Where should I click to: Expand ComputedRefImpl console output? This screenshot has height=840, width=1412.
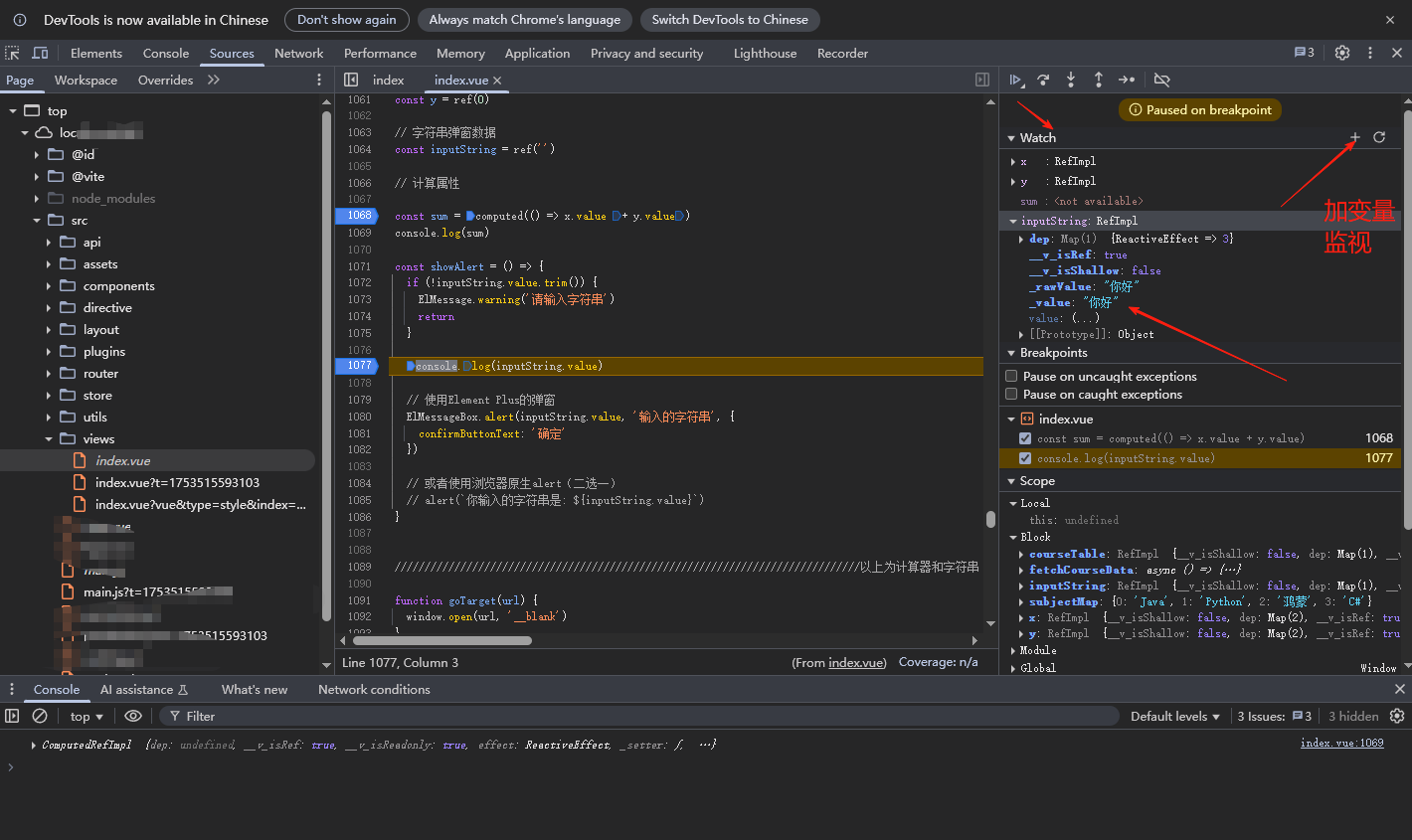(x=34, y=745)
